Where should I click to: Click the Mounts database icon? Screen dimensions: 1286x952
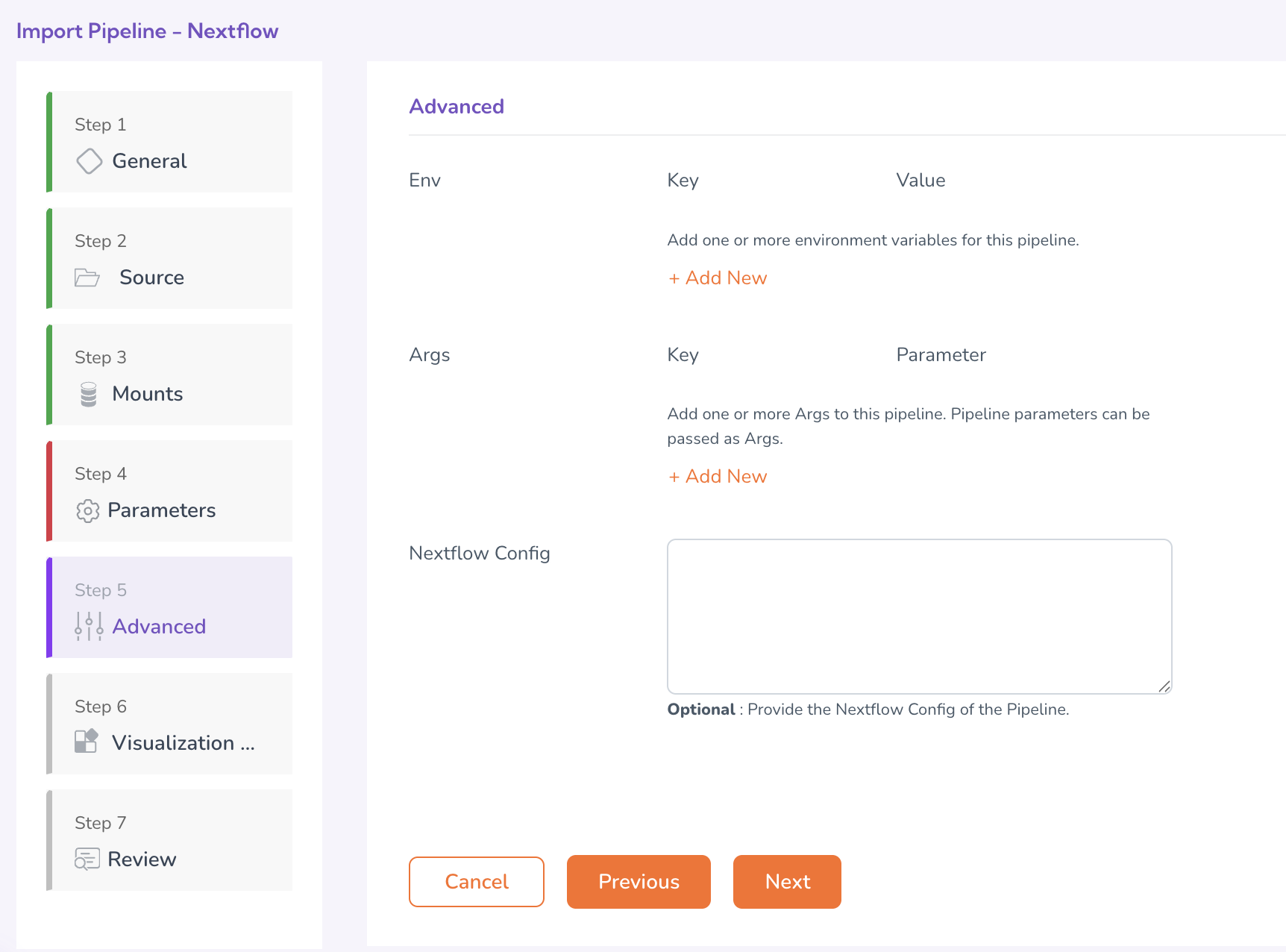pos(89,394)
